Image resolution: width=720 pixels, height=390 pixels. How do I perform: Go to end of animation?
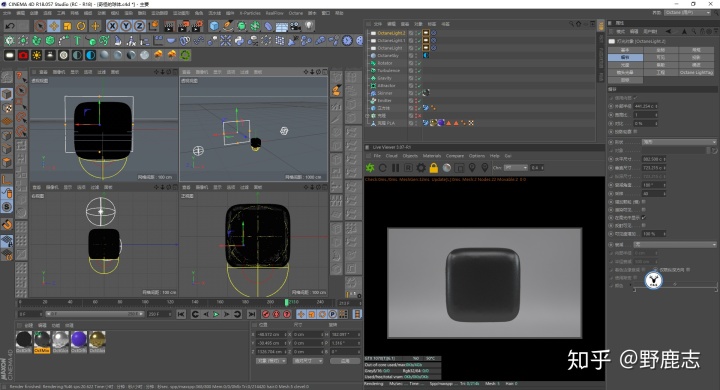251,314
